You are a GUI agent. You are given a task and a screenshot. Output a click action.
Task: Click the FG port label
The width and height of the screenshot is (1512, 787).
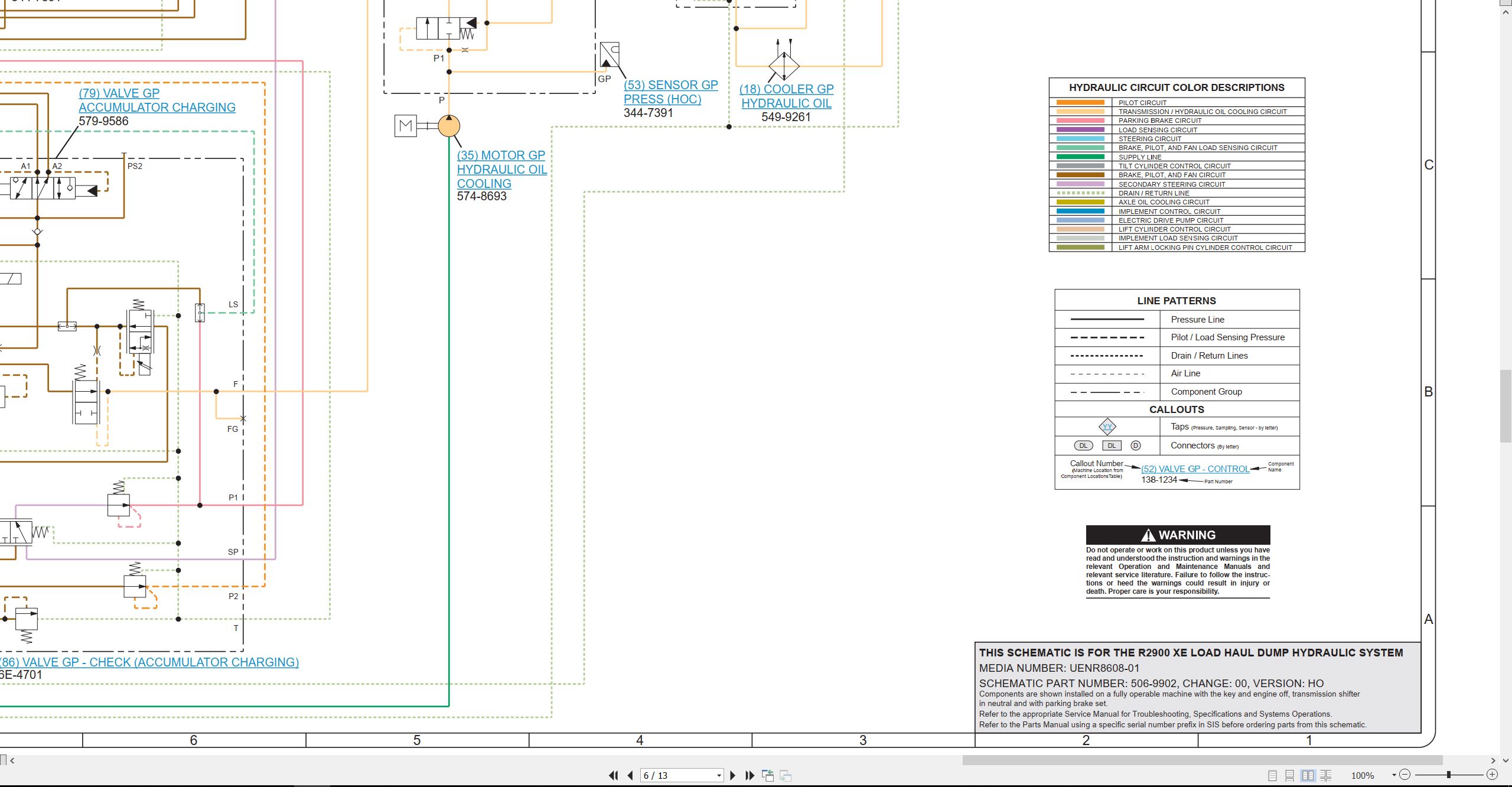point(233,429)
